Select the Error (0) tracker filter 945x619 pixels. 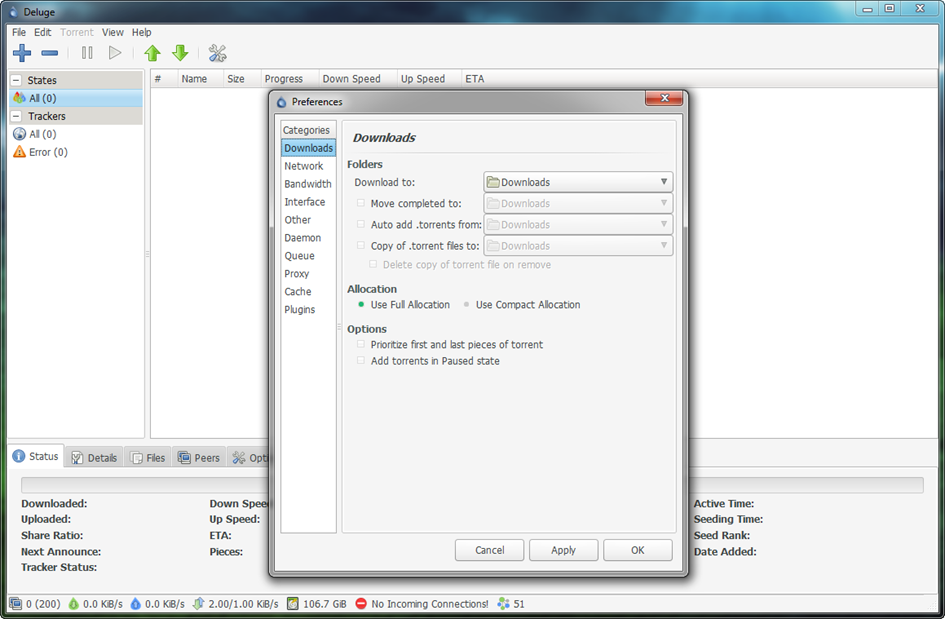click(76, 152)
